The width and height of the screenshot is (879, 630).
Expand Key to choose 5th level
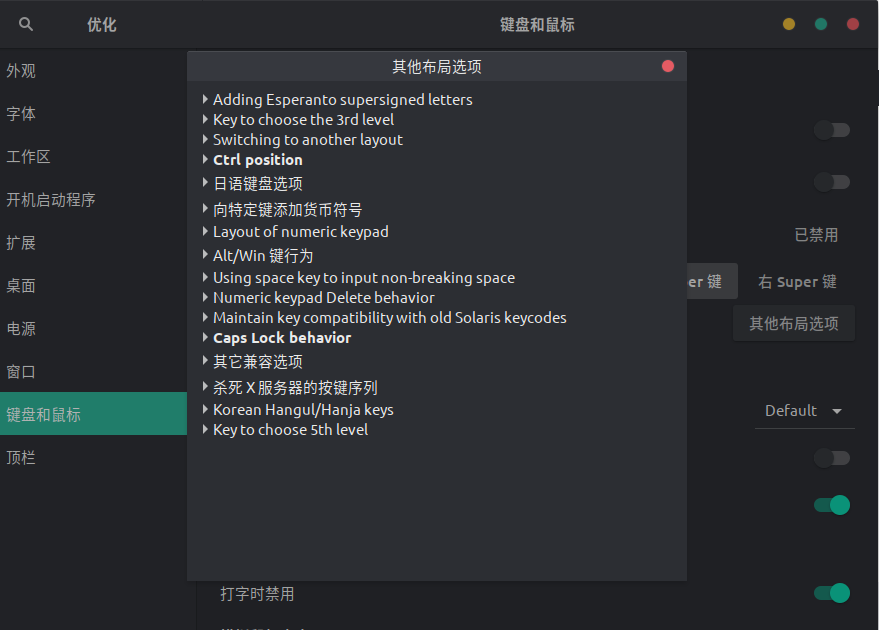click(289, 430)
